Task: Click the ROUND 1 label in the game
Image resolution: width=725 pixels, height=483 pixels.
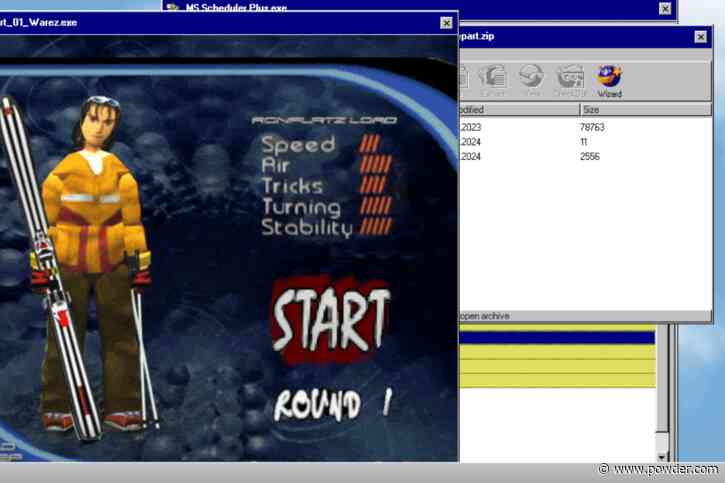Action: click(x=333, y=405)
